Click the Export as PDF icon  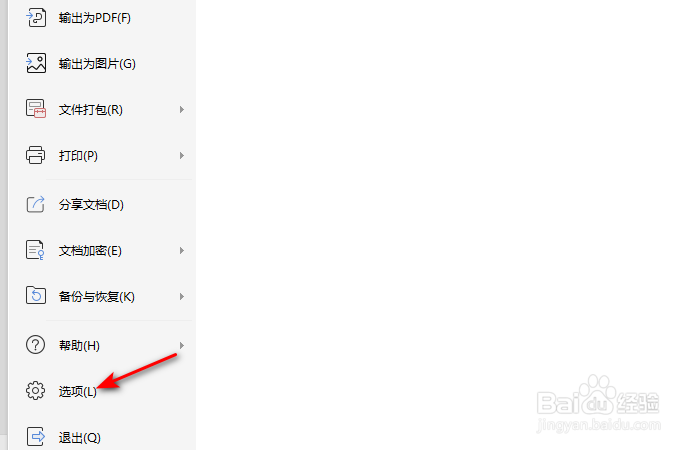pos(36,18)
